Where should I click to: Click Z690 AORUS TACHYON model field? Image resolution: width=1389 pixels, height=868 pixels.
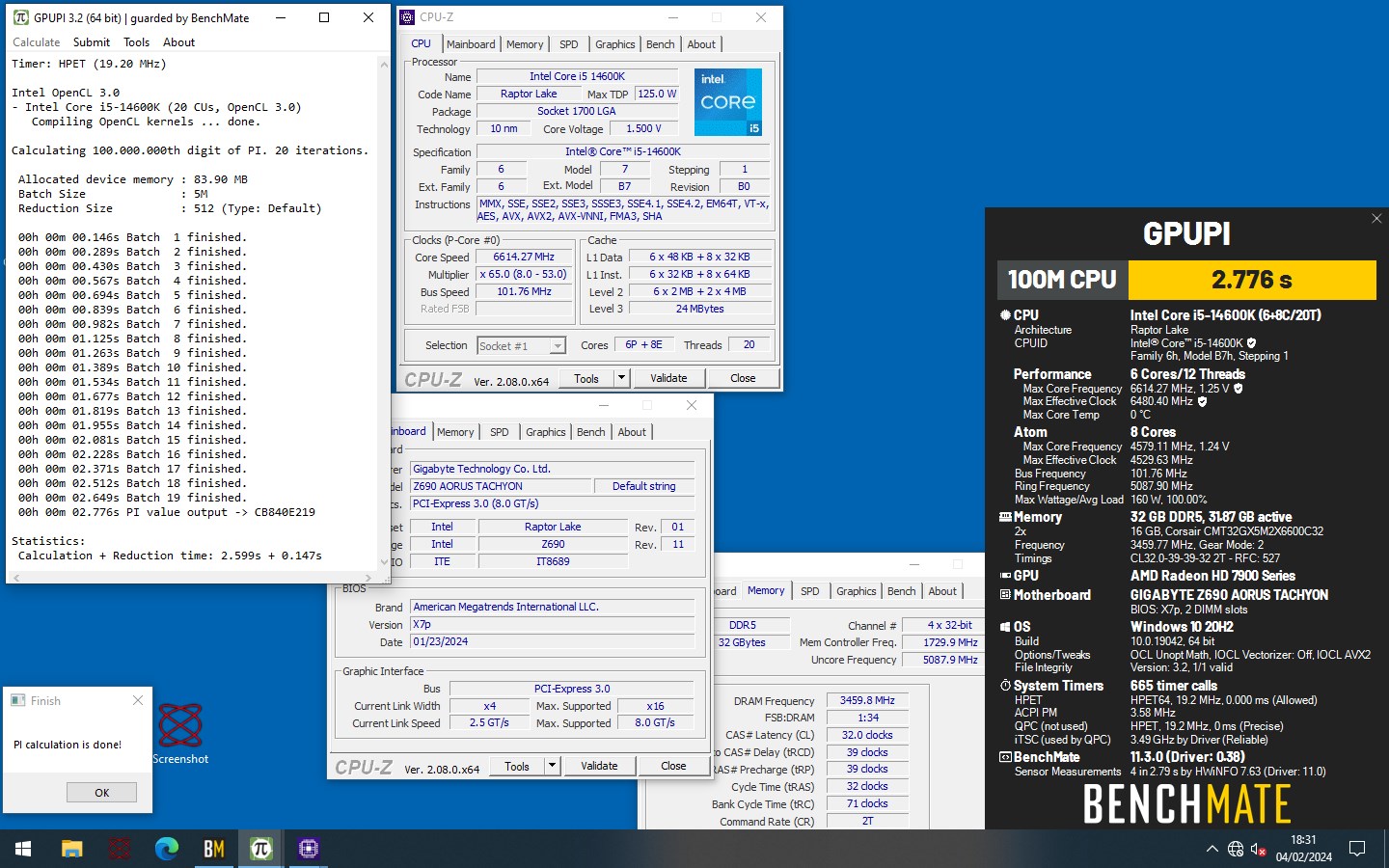(499, 486)
